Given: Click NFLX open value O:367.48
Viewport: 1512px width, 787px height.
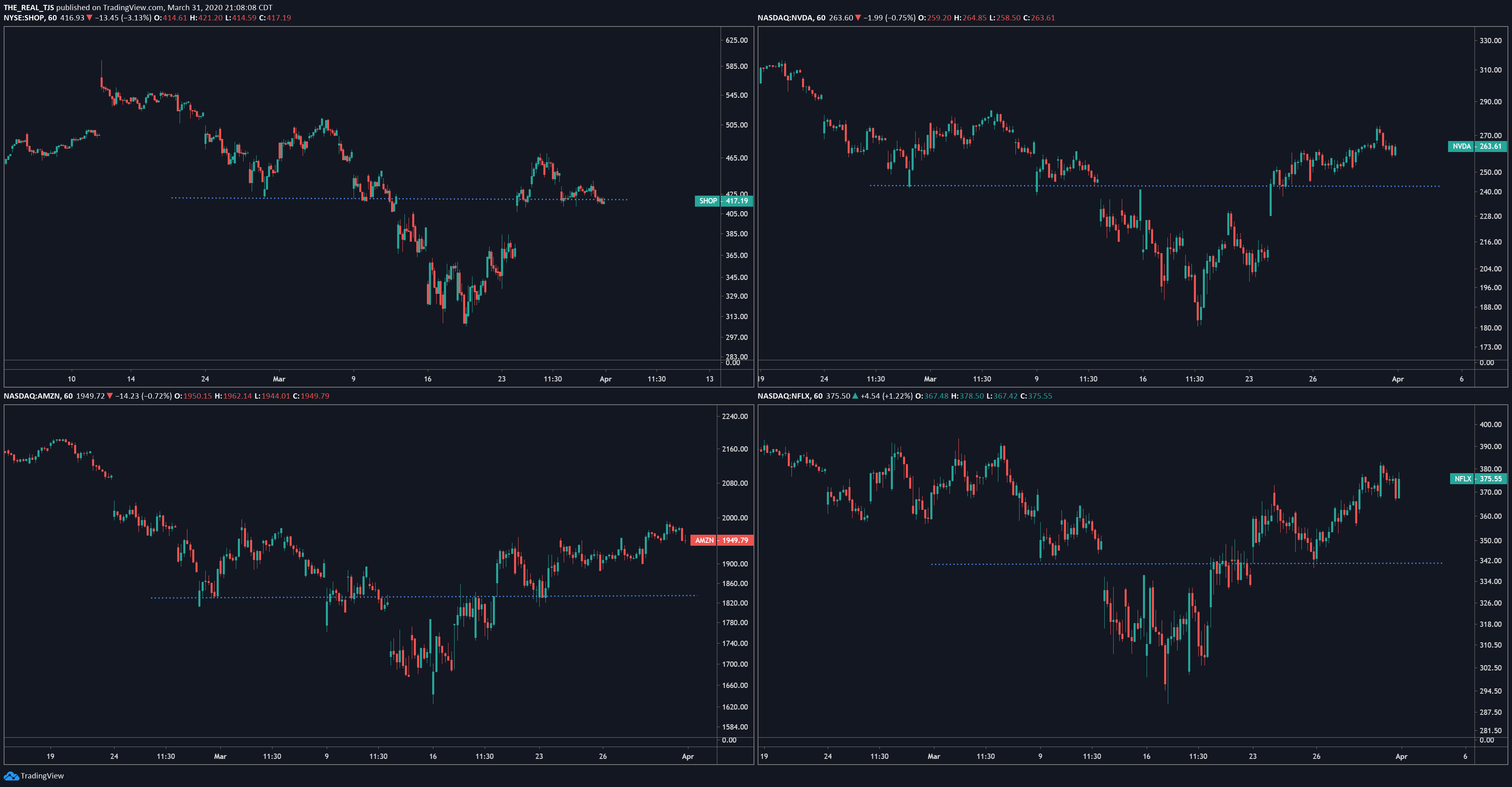Looking at the screenshot, I should (x=932, y=396).
